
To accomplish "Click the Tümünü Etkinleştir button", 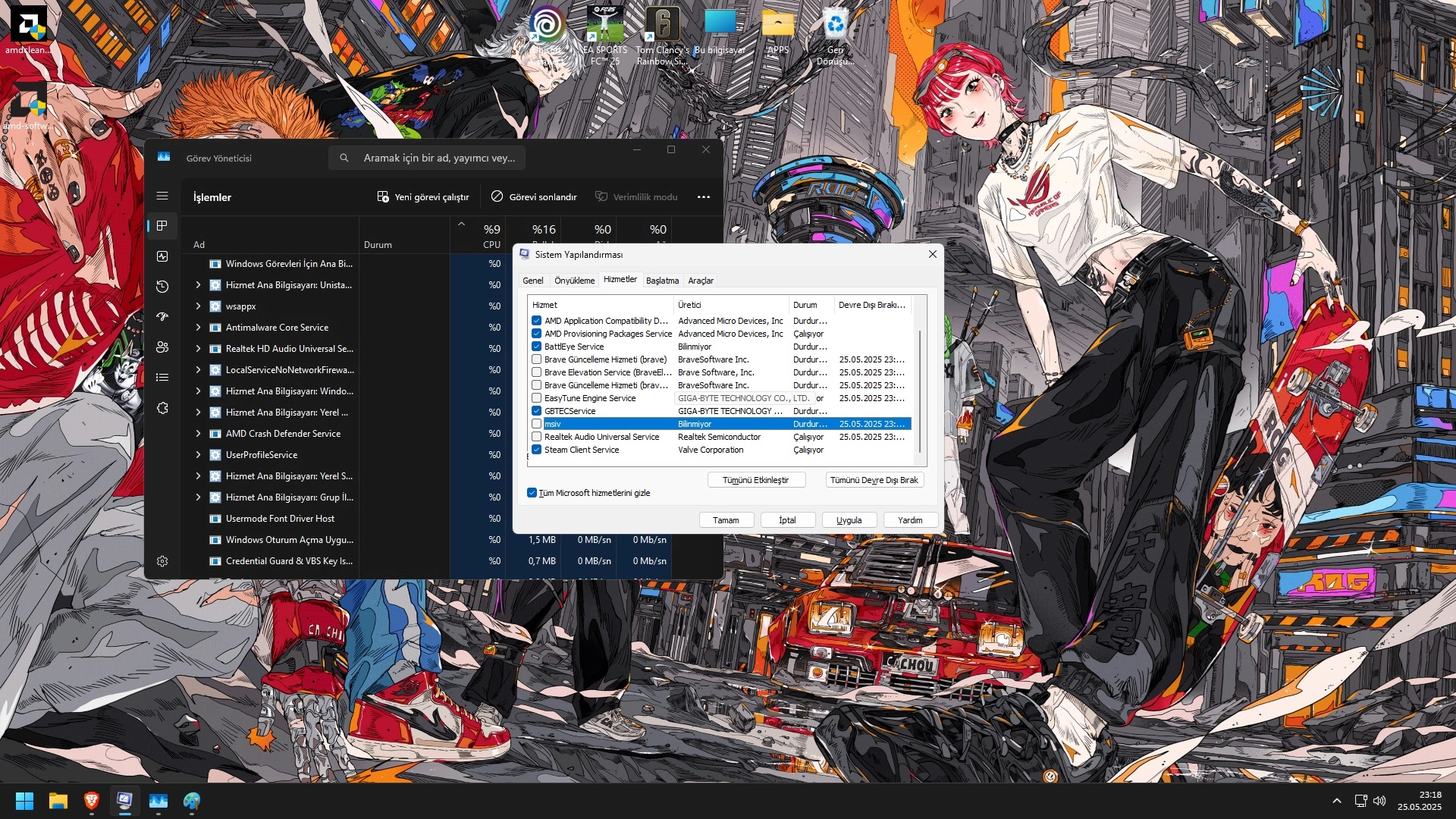I will click(755, 480).
